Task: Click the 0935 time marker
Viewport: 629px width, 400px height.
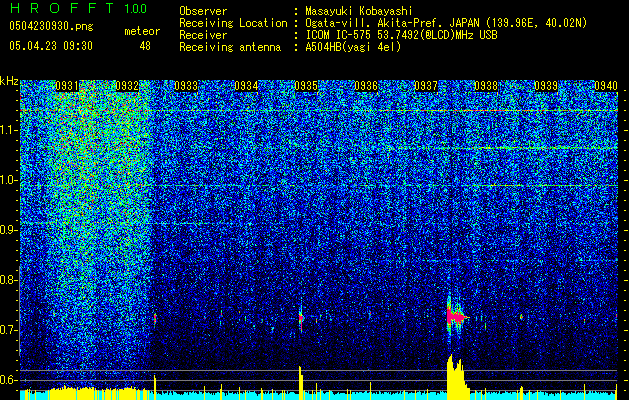Action: coord(306,86)
